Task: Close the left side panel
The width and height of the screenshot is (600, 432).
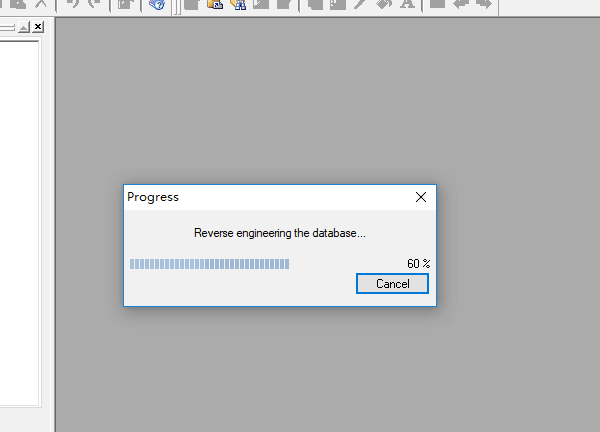Action: (x=38, y=27)
